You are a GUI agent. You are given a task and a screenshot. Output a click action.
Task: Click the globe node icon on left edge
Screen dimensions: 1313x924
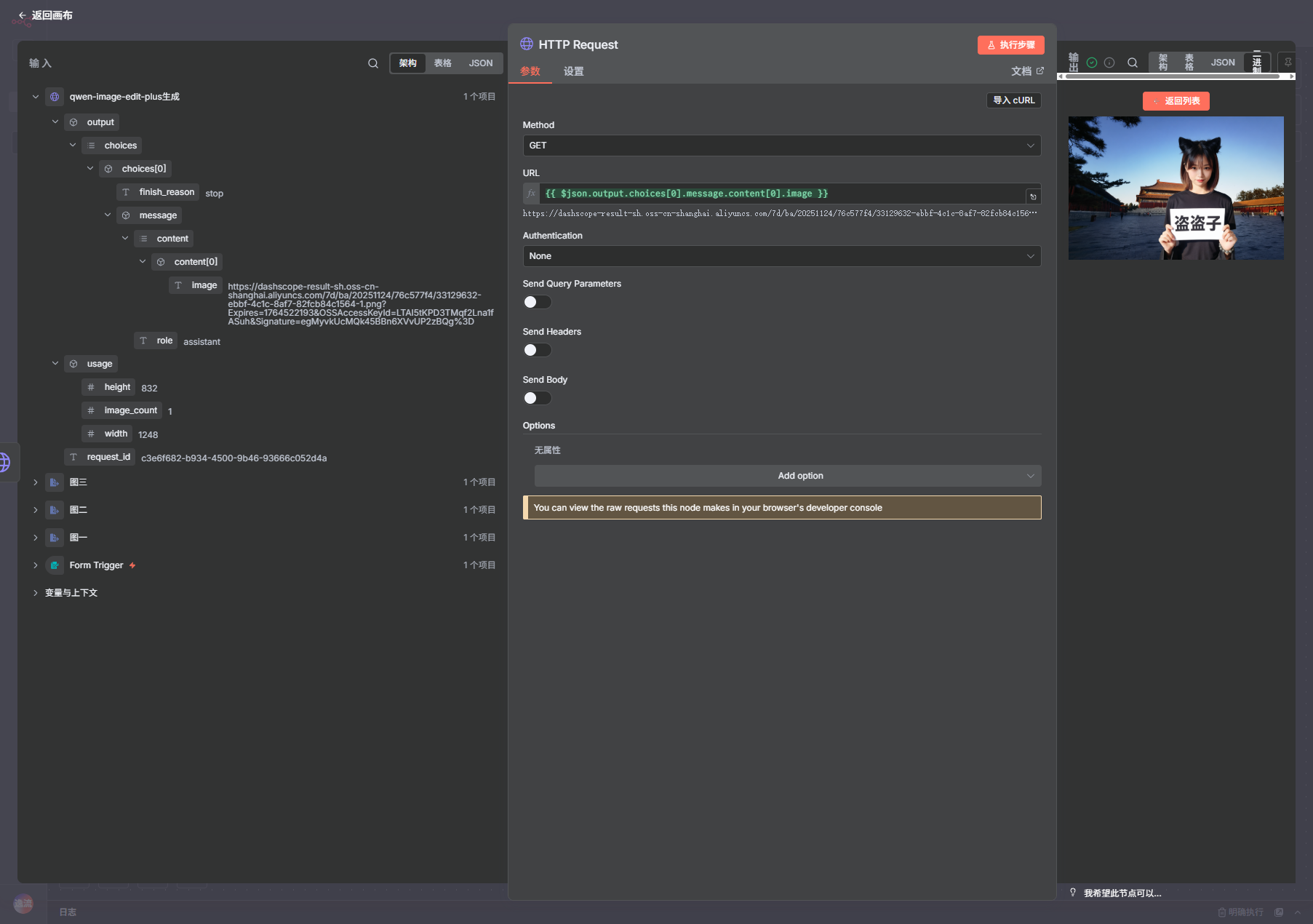(x=4, y=462)
